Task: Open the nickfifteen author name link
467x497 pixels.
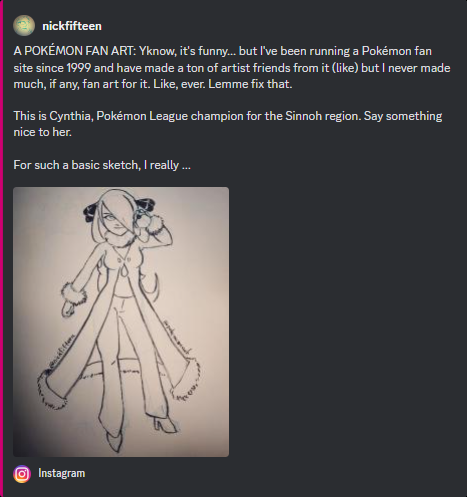Action: click(x=72, y=26)
